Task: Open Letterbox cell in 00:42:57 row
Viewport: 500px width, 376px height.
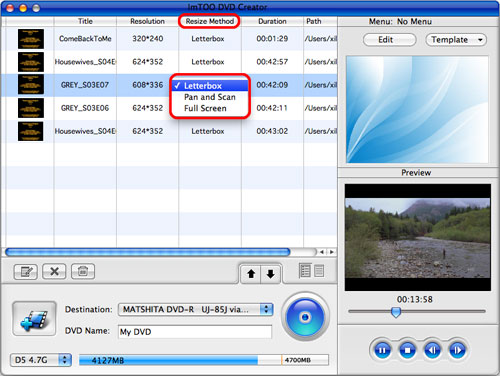Action: [x=210, y=62]
